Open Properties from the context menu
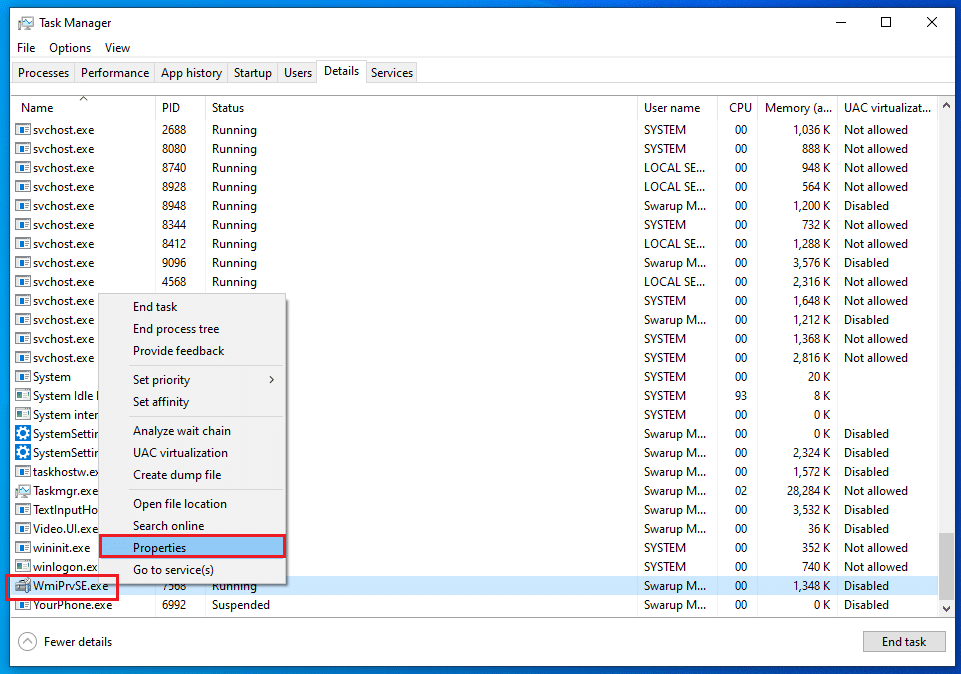This screenshot has width=961, height=674. pyautogui.click(x=192, y=547)
